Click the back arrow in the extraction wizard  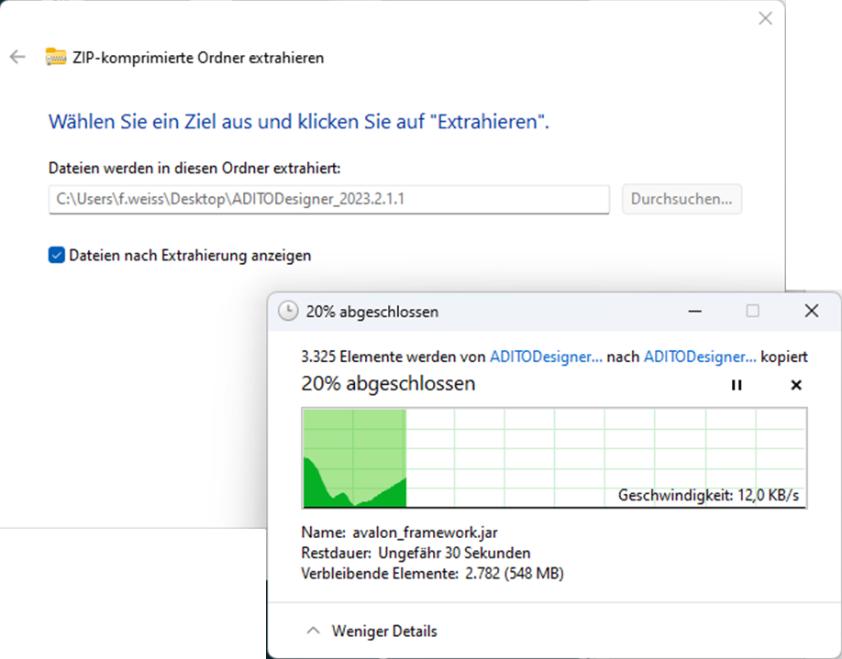click(17, 58)
